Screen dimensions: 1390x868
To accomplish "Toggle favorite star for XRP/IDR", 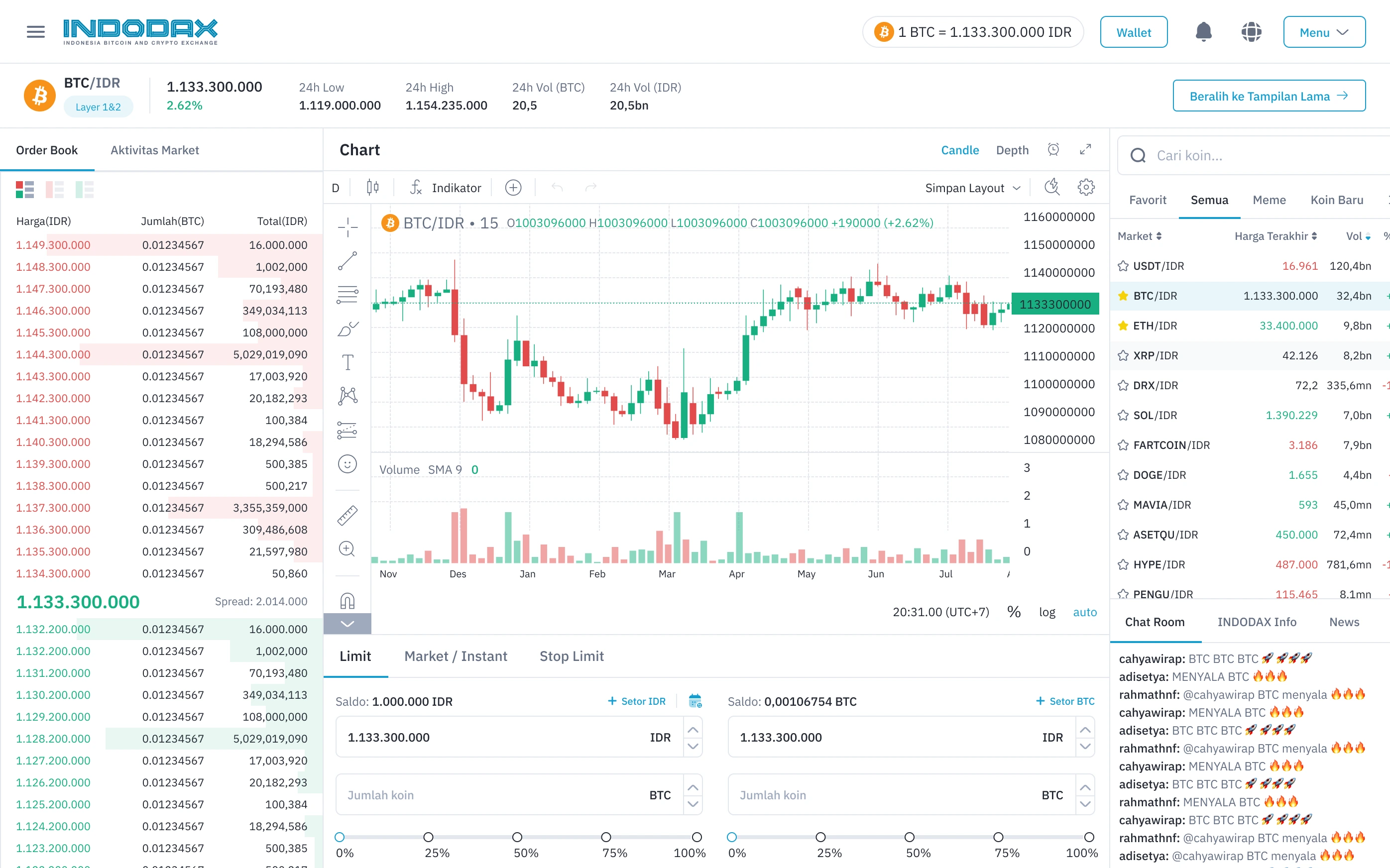I will click(1123, 355).
